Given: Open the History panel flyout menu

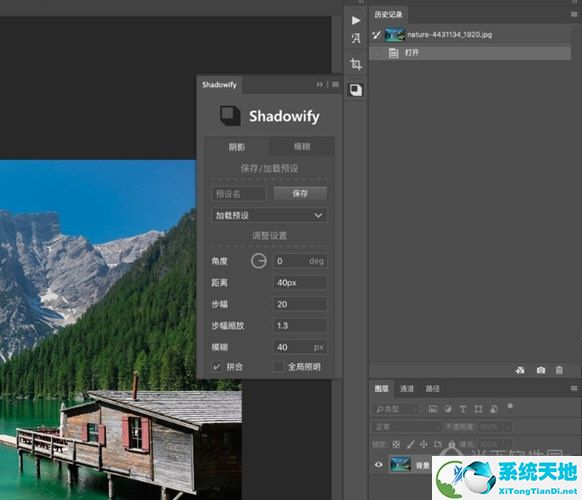Looking at the screenshot, I should [574, 14].
